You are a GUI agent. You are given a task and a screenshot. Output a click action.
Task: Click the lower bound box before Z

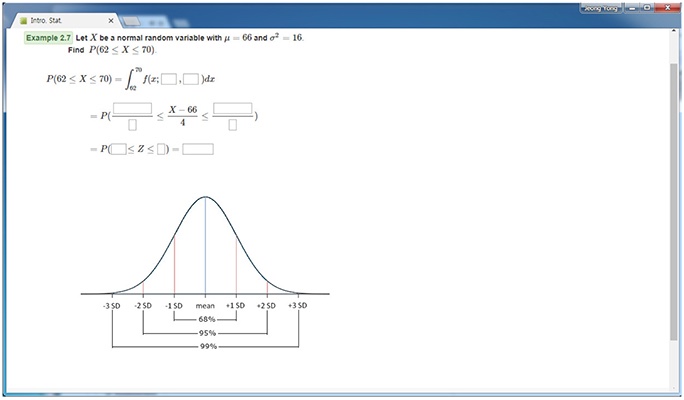[x=118, y=150]
